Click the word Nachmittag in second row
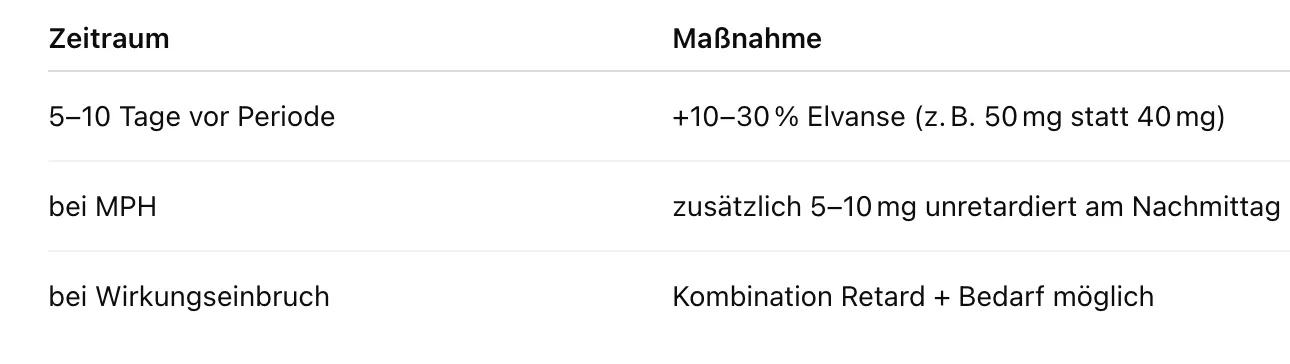Screen dimensions: 1290x364 1206,207
